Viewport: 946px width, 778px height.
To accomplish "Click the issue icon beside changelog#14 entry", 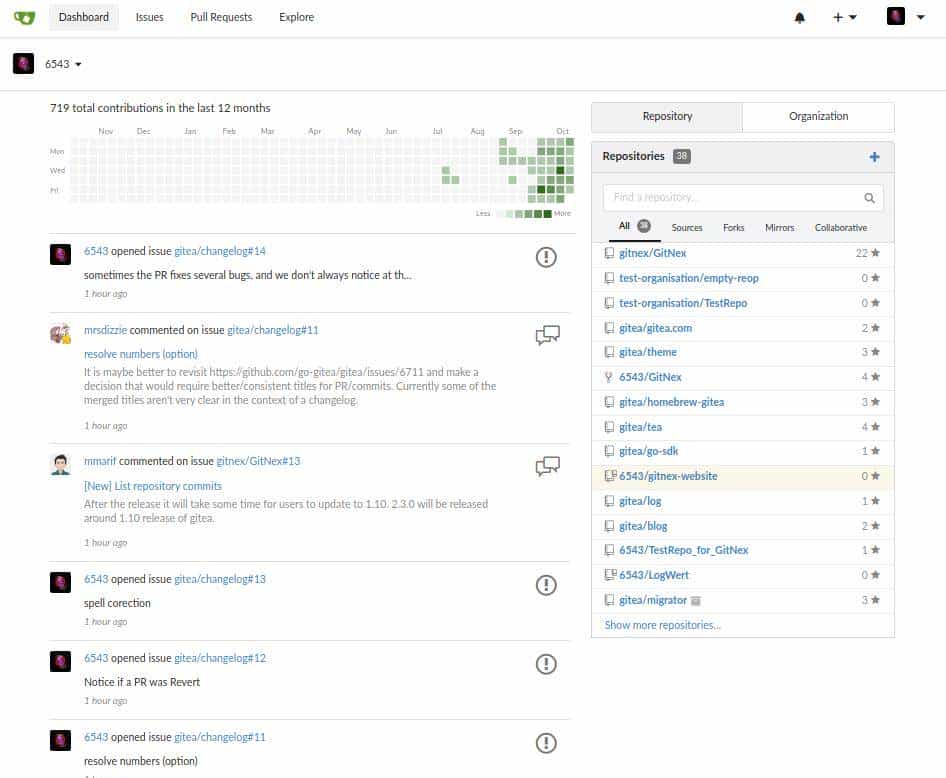I will [546, 257].
